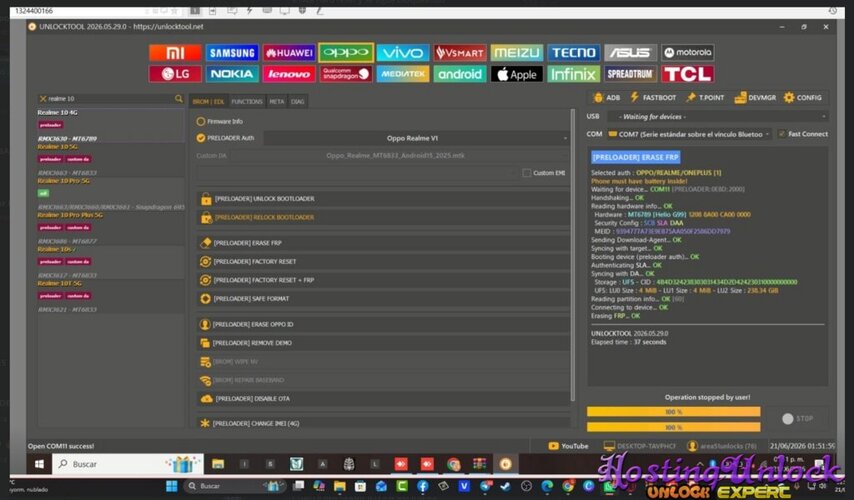Image resolution: width=854 pixels, height=500 pixels.
Task: Select the Samsung brand icon
Action: [232, 53]
